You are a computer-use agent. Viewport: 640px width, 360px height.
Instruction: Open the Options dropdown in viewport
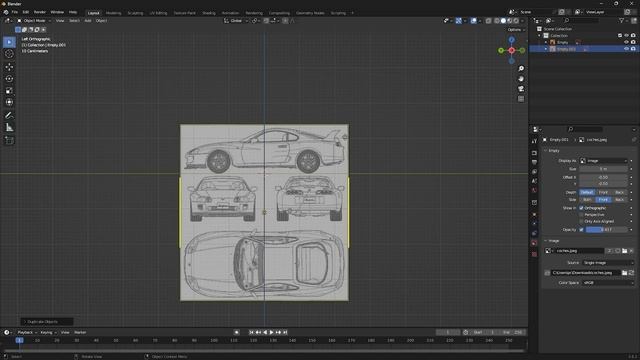(x=516, y=30)
